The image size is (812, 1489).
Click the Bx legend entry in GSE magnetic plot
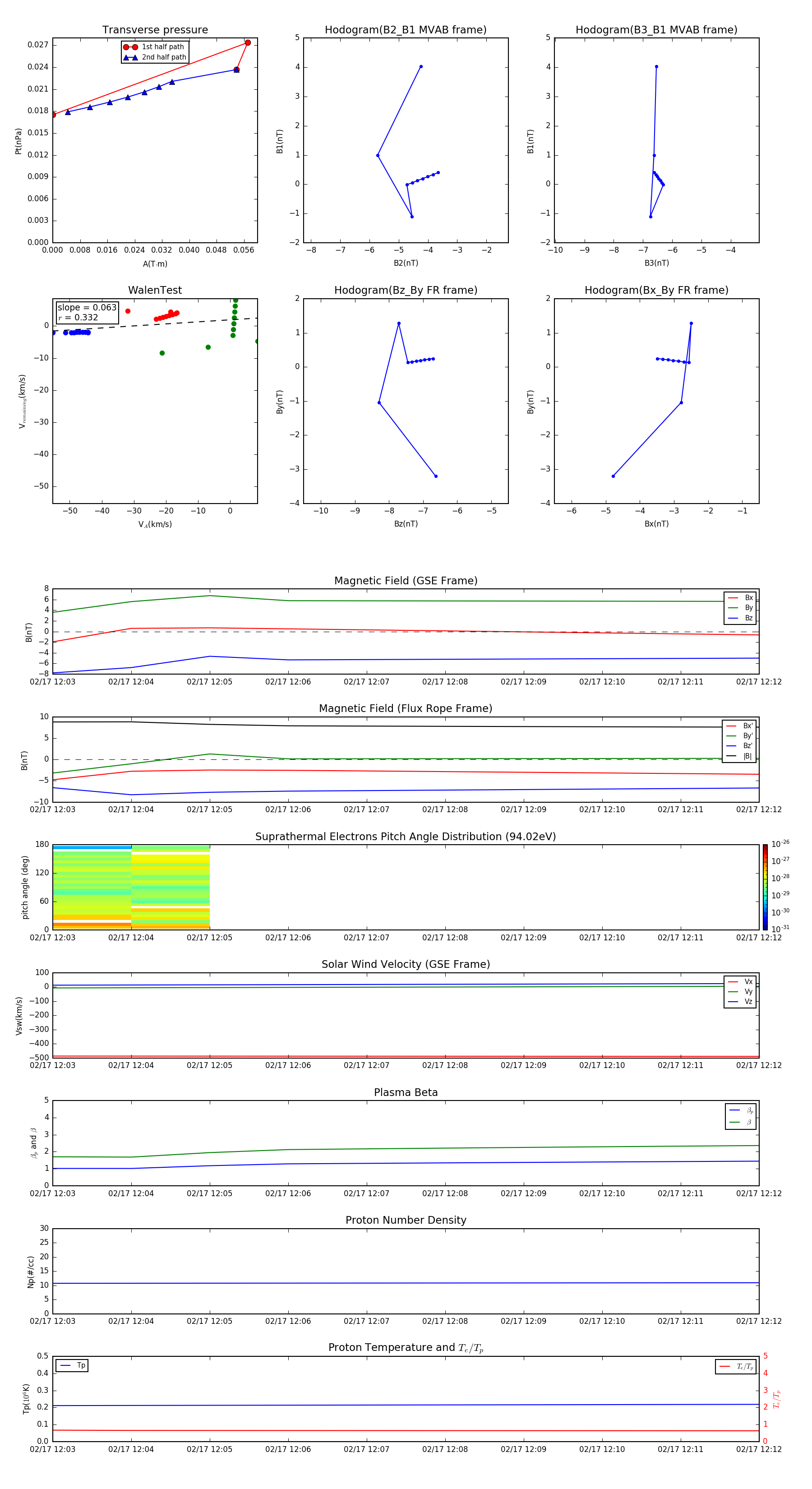click(740, 598)
